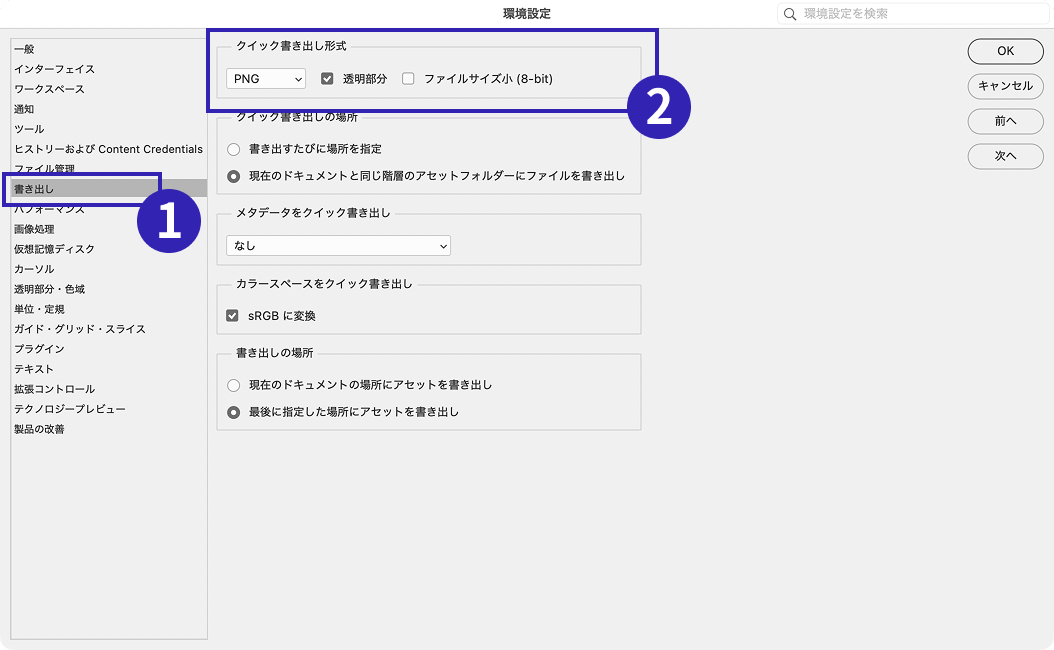Expand the メタデータ なし dropdown
The image size is (1054, 650).
pos(338,246)
